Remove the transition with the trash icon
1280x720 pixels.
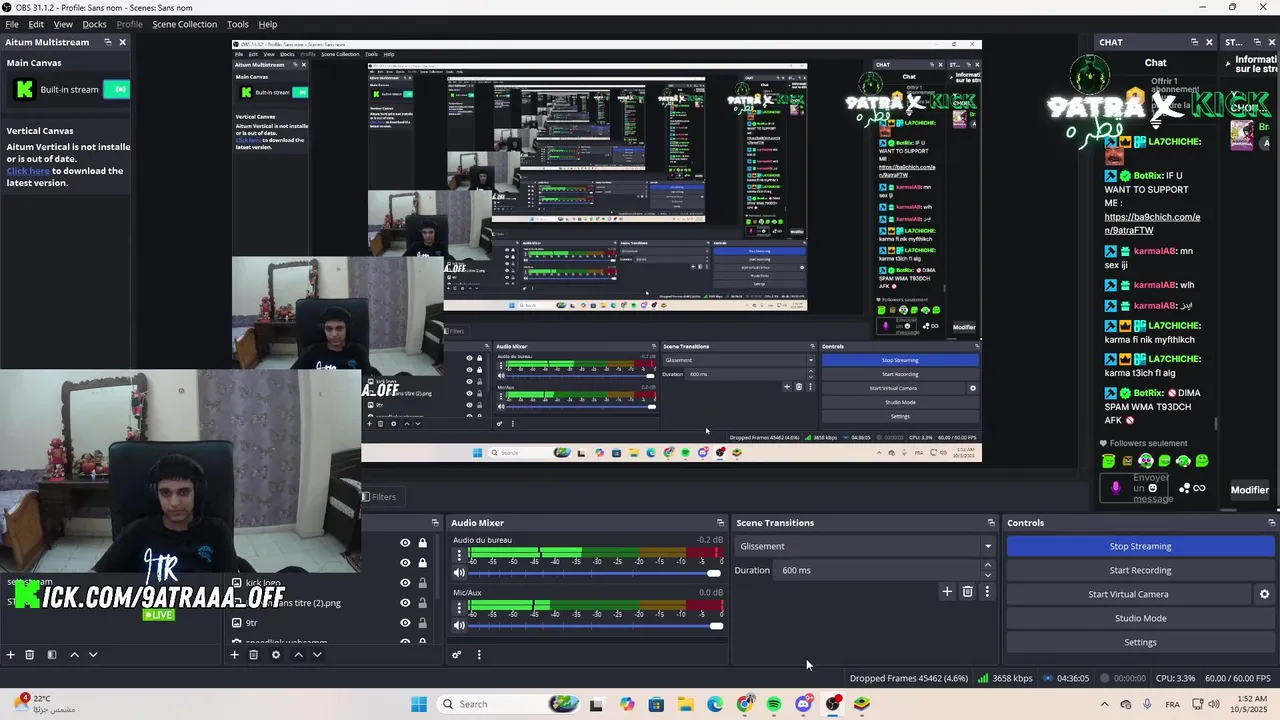tap(967, 592)
